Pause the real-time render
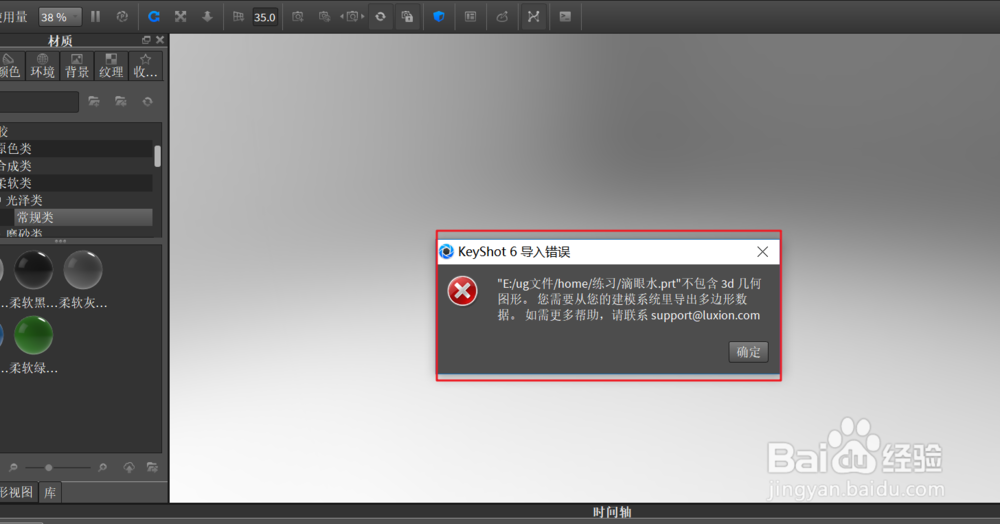The height and width of the screenshot is (524, 1000). click(x=96, y=17)
